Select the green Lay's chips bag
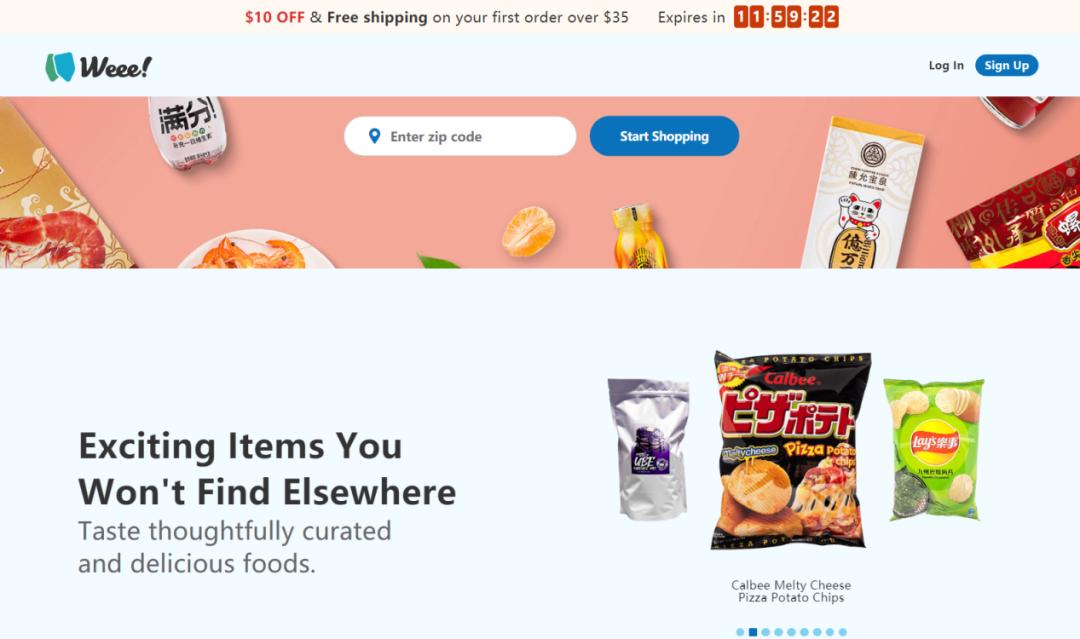Image resolution: width=1080 pixels, height=639 pixels. 934,449
